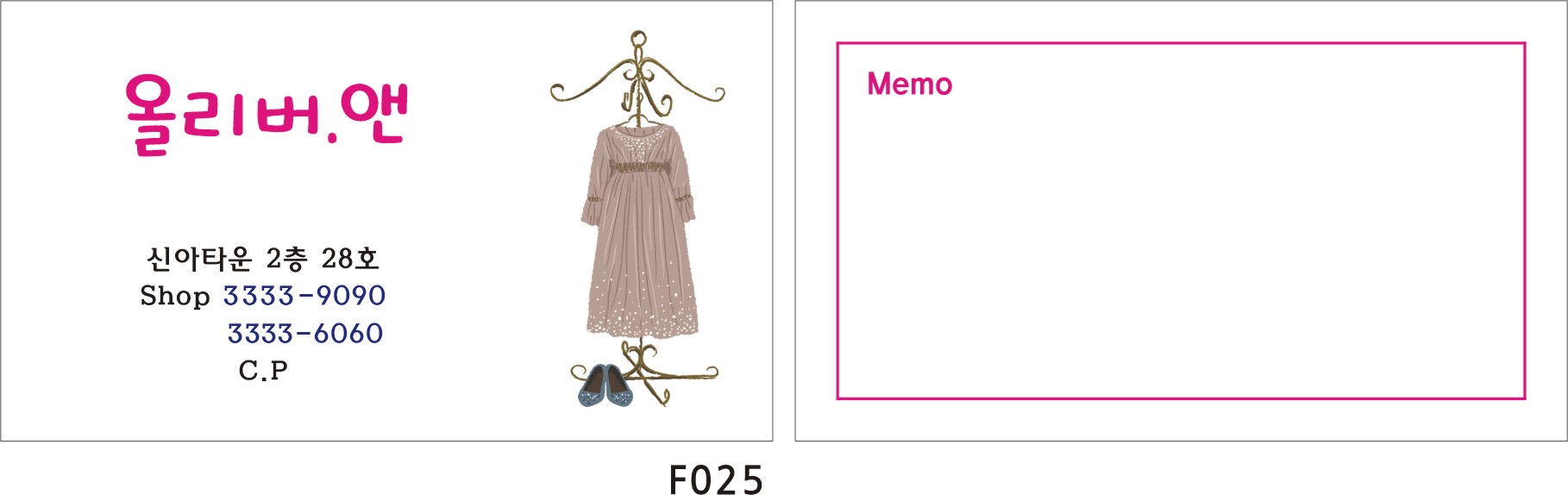Click the C.P label
The image size is (1568, 495).
coord(263,370)
